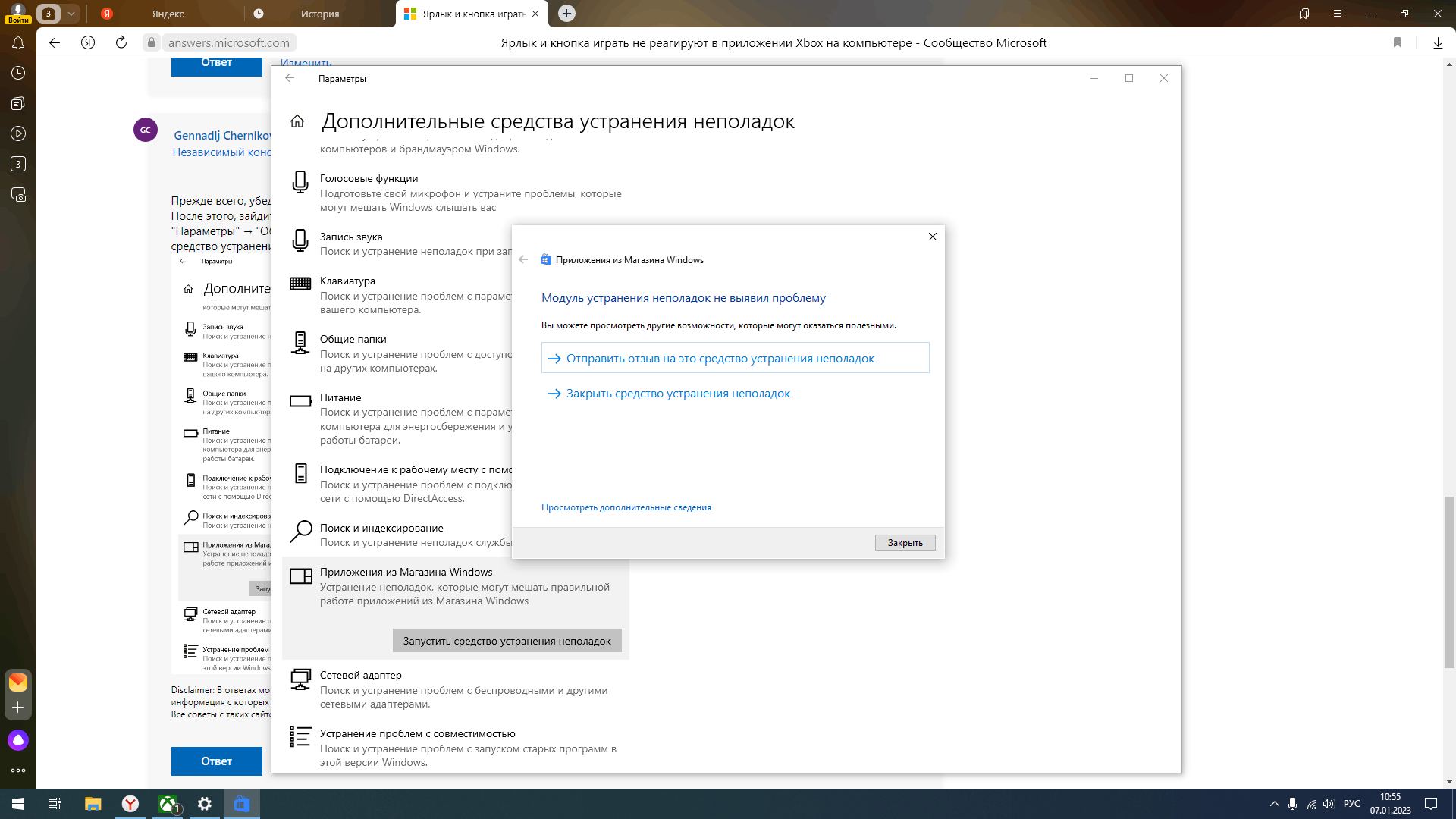Switch to the Яндекс tab
Viewport: 1456px width, 819px height.
pos(167,14)
